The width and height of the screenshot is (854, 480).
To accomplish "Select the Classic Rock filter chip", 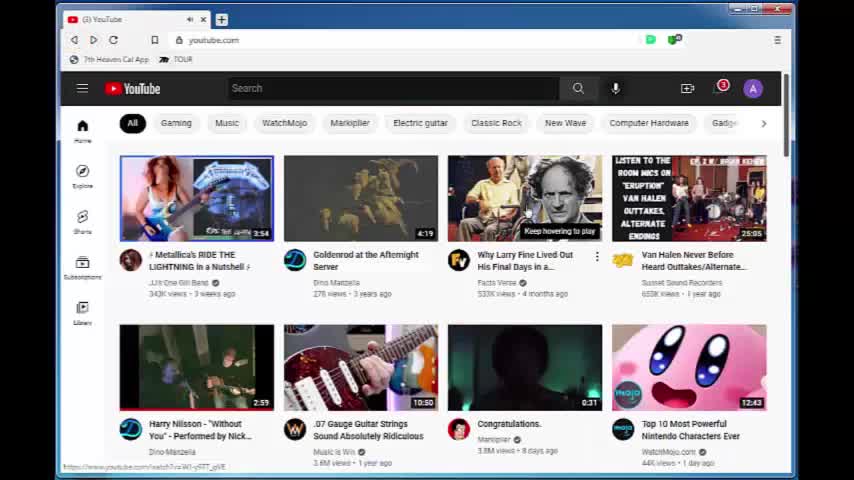I will coord(496,123).
